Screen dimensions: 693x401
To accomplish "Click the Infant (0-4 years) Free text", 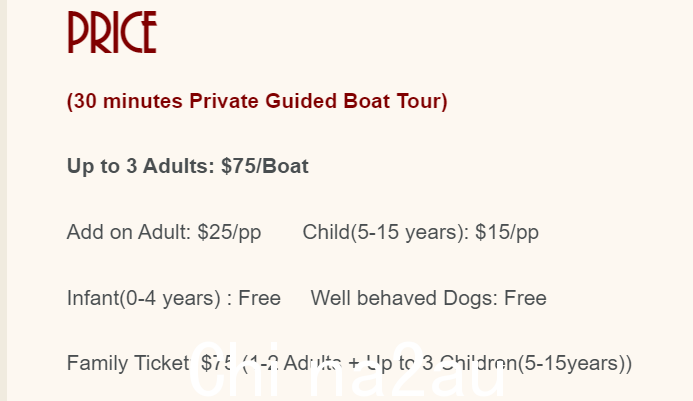I will [x=174, y=298].
